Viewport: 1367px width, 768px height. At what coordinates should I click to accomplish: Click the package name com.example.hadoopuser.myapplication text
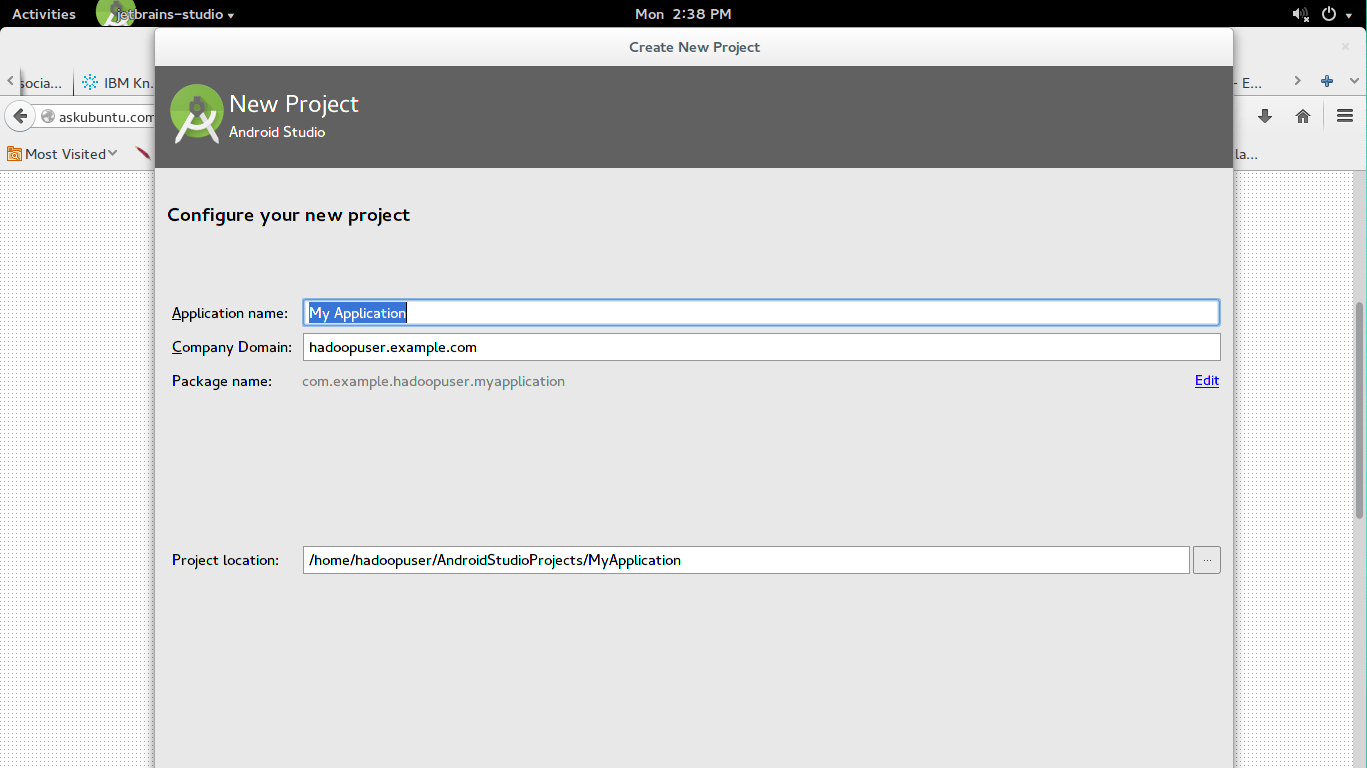(x=433, y=381)
